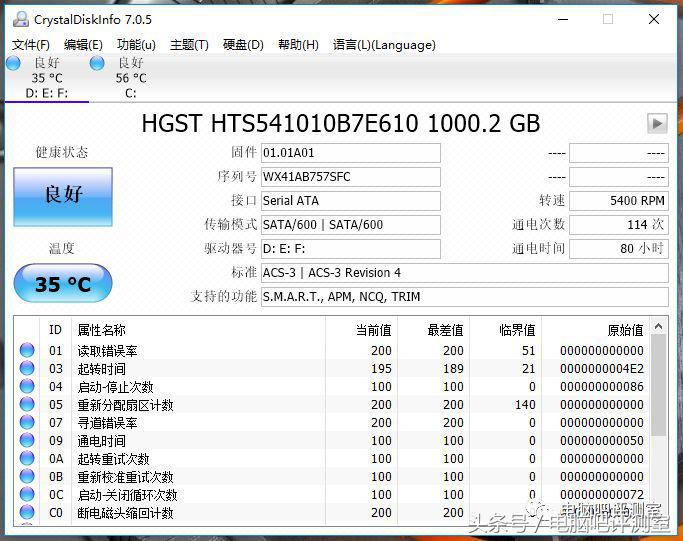Click the health orb above D: E: F: disk
Screen dimensions: 683x541
click(x=13, y=63)
